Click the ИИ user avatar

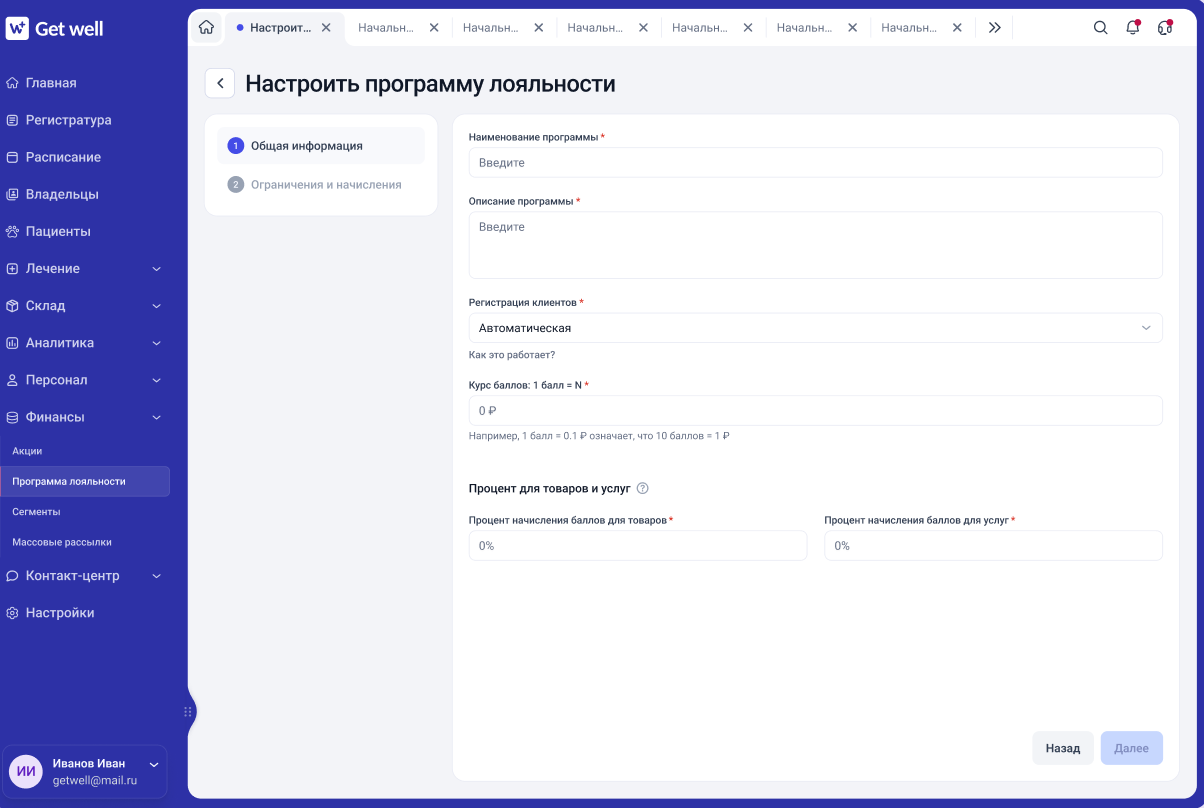point(26,771)
